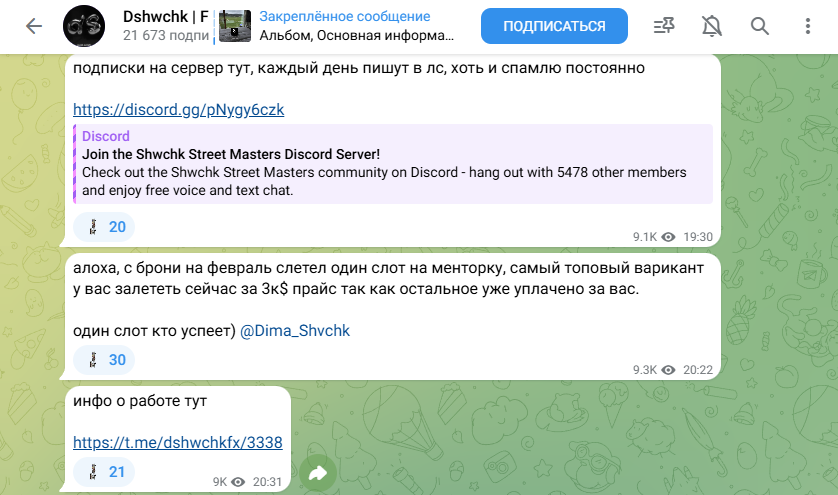Click the ПОДПИСАТЬСЯ subscribe button
The width and height of the screenshot is (838, 495).
click(x=554, y=26)
